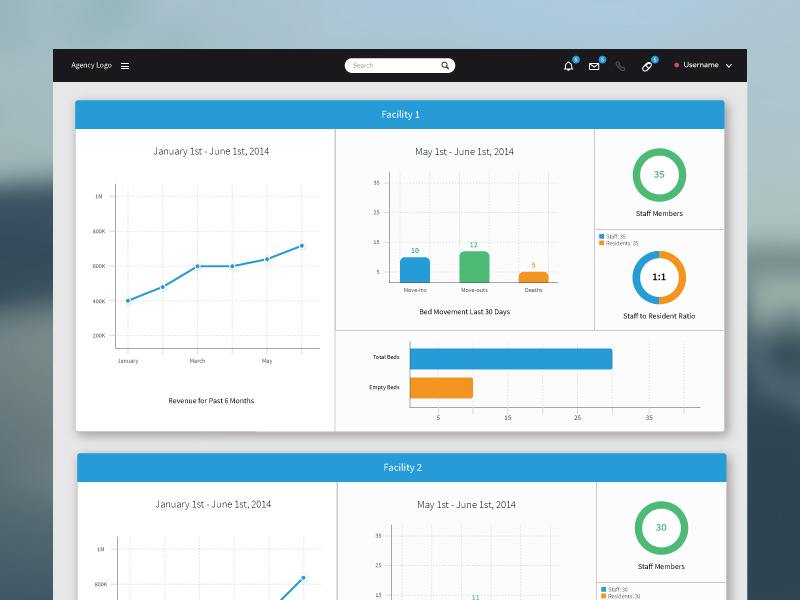This screenshot has width=800, height=600.
Task: Click blue Staff: 35 legend swatch
Action: click(602, 236)
